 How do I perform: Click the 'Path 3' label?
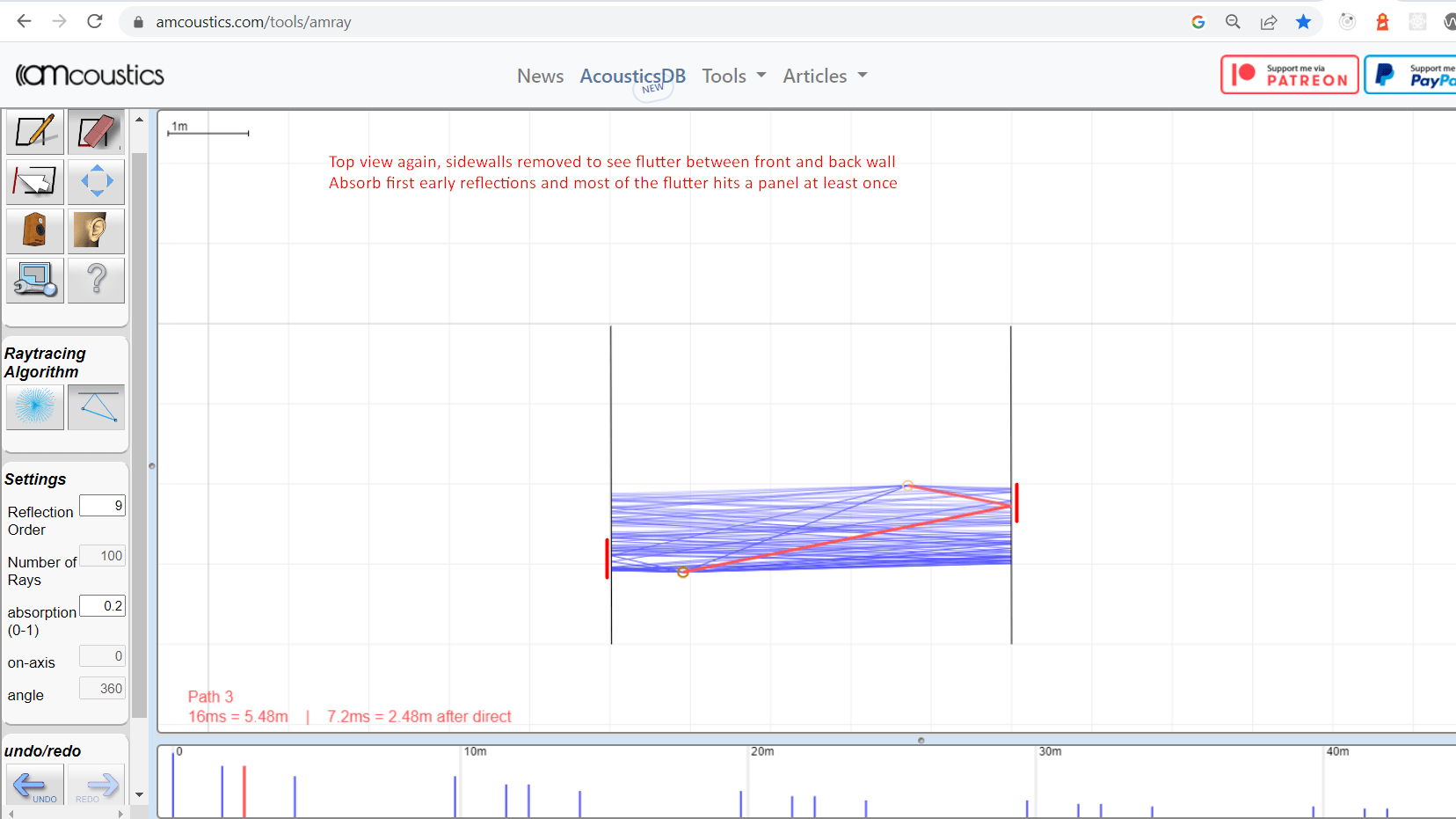coord(211,697)
